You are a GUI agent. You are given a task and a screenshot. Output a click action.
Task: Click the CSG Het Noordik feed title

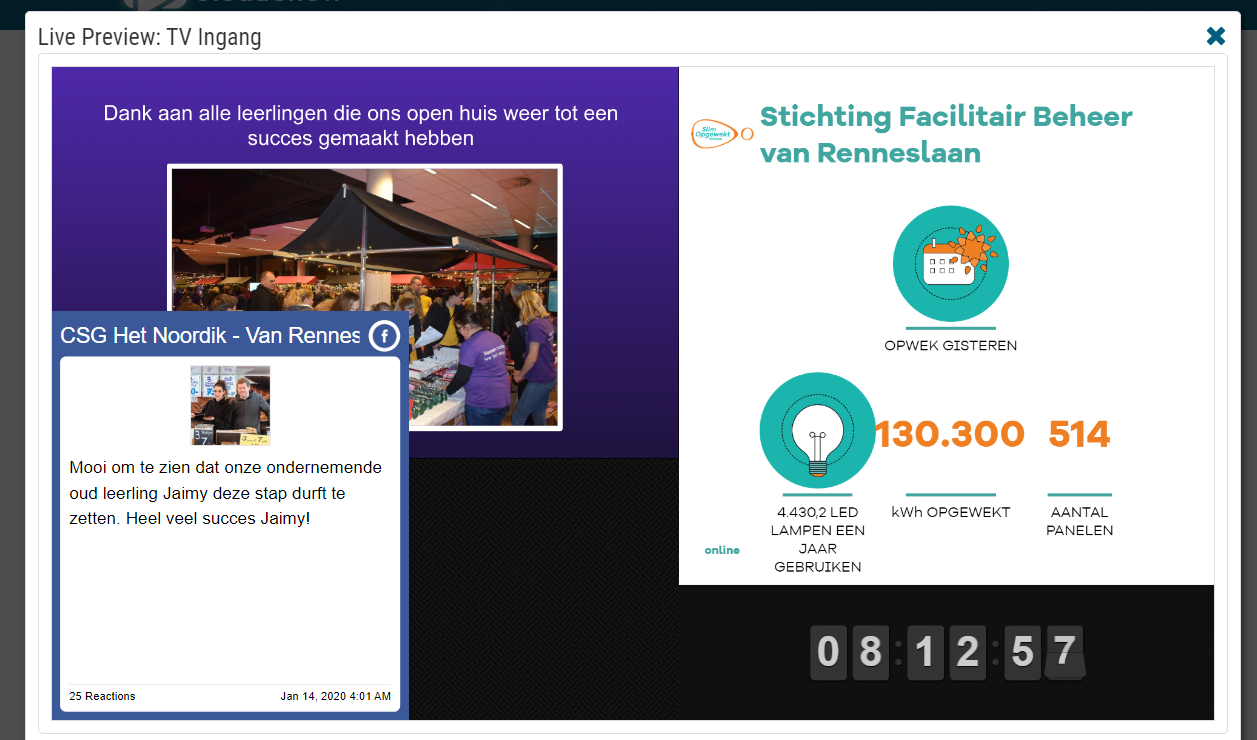(x=210, y=336)
